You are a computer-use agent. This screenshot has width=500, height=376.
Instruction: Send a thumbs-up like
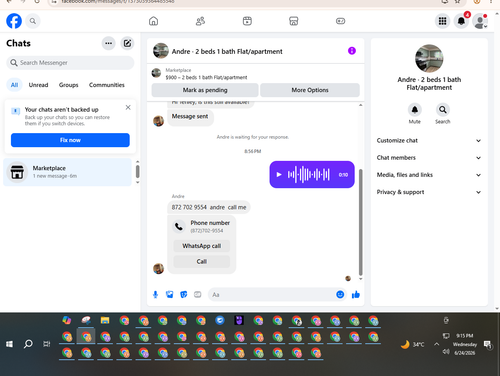[356, 295]
